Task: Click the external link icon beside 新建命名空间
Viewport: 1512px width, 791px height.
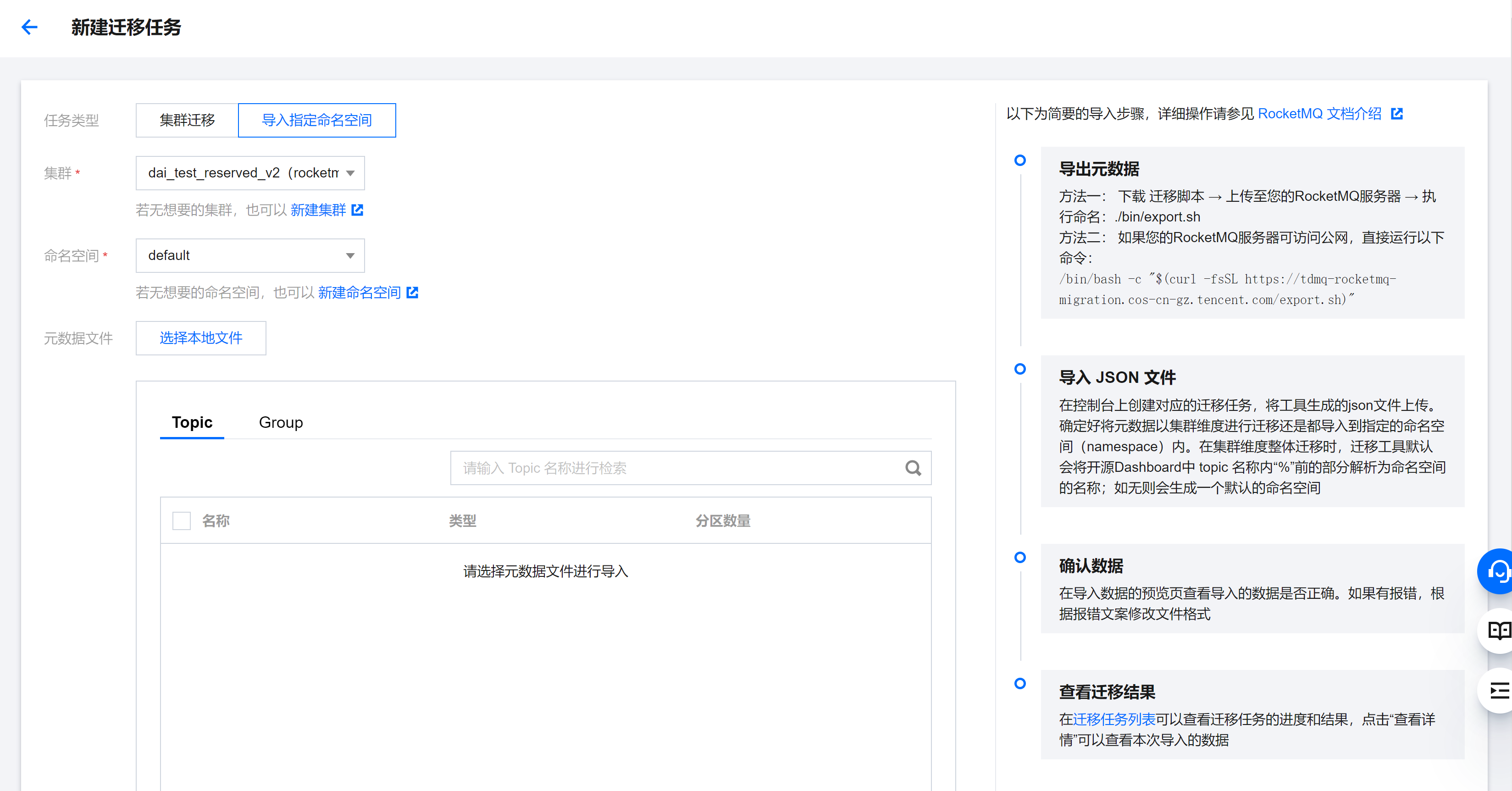Action: [x=413, y=292]
